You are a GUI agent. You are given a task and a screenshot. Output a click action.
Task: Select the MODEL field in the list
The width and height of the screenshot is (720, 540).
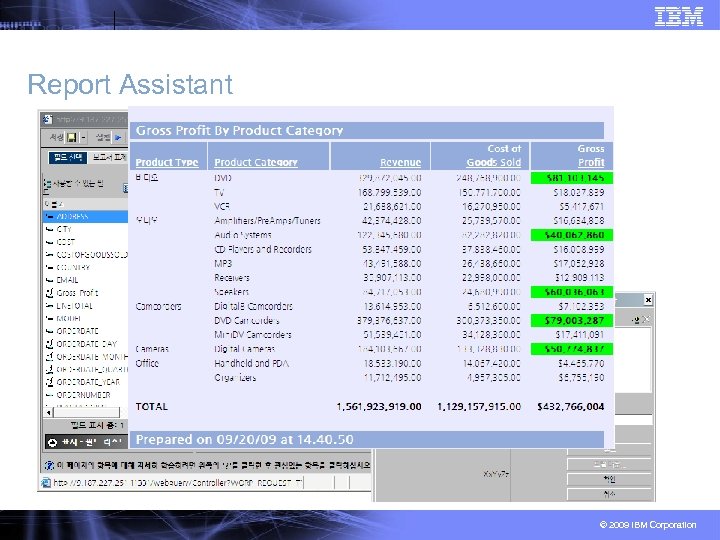pyautogui.click(x=85, y=318)
